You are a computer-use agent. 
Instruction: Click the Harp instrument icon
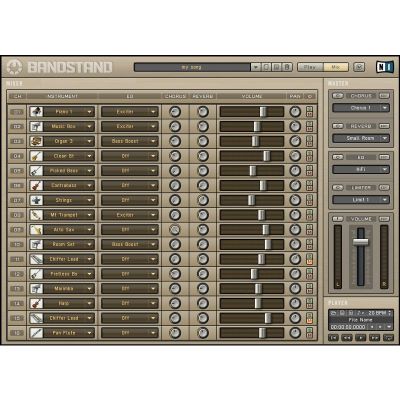point(36,303)
